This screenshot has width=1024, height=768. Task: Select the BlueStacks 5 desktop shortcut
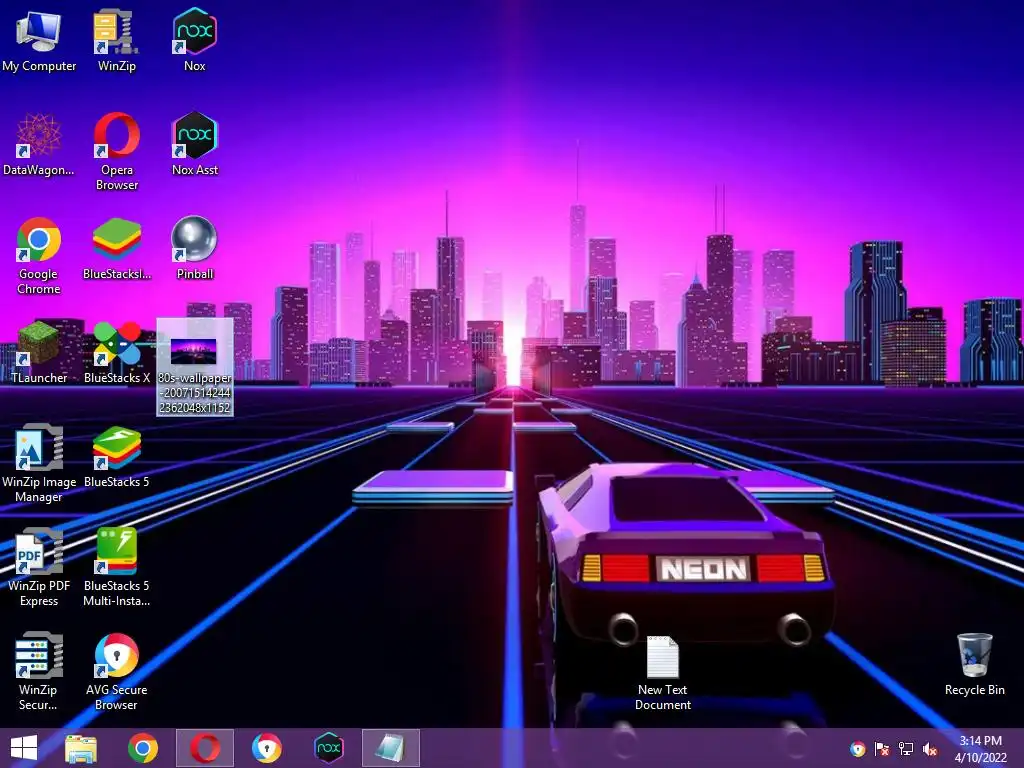pos(116,457)
